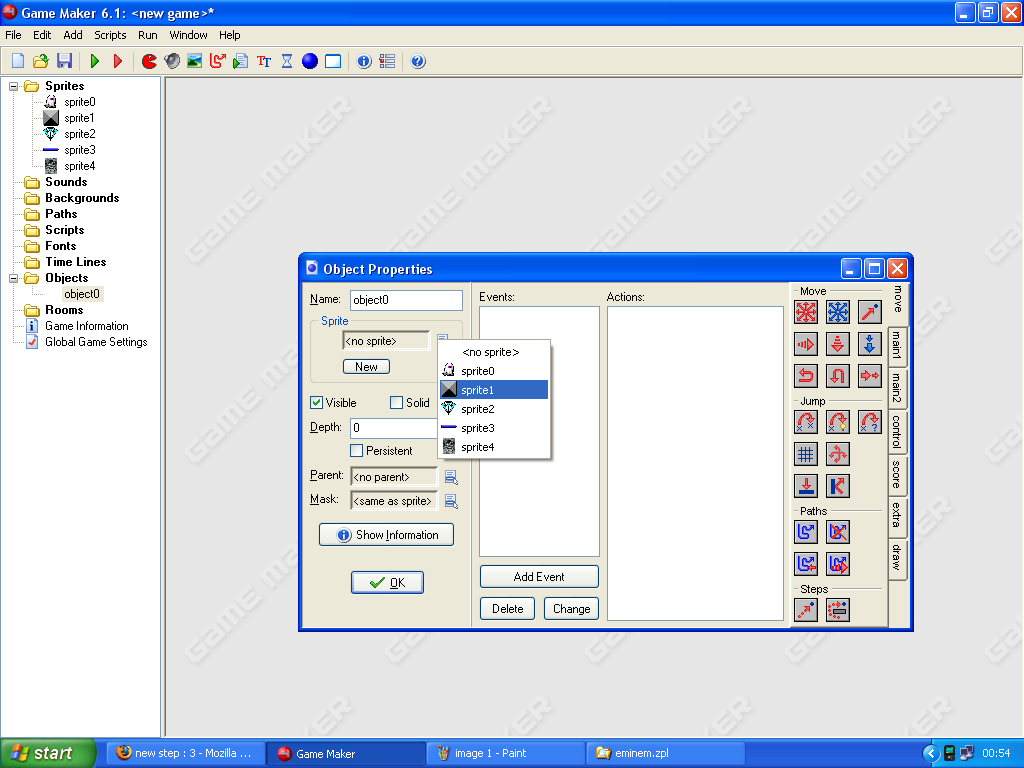This screenshot has width=1024, height=768.
Task: Click the Depth input field
Action: pos(394,428)
